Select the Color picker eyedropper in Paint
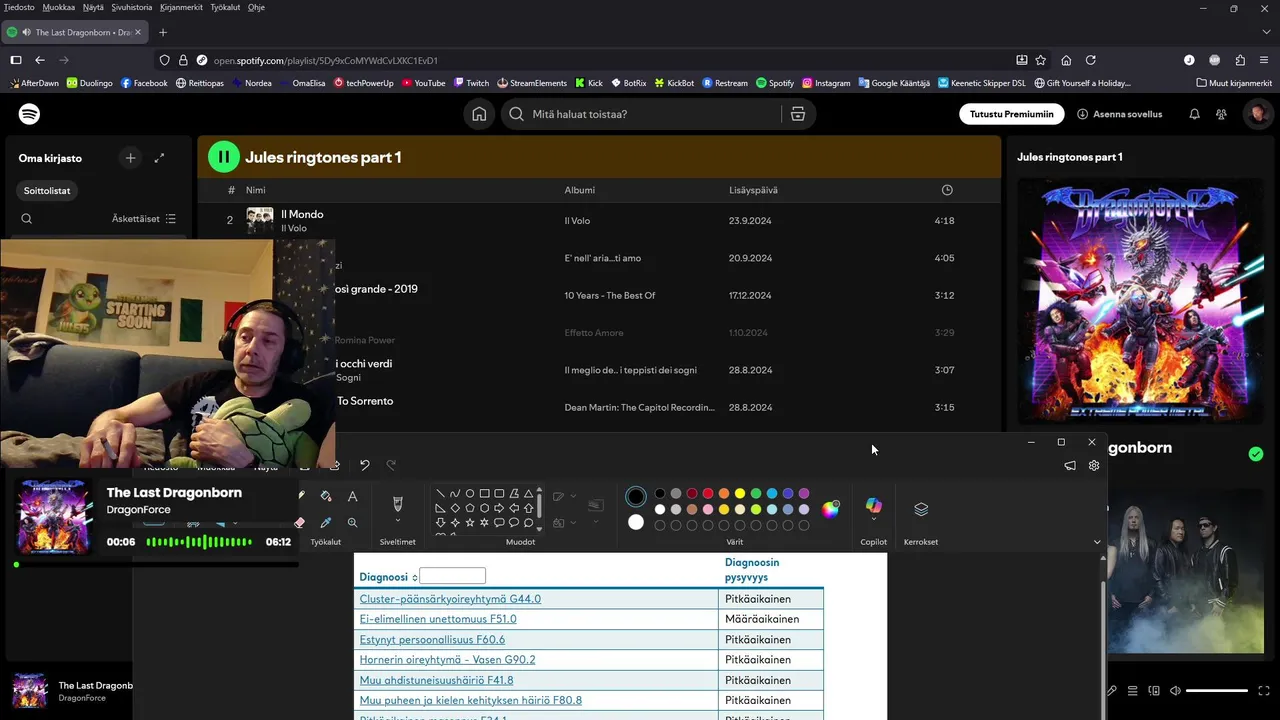This screenshot has height=720, width=1280. point(326,522)
